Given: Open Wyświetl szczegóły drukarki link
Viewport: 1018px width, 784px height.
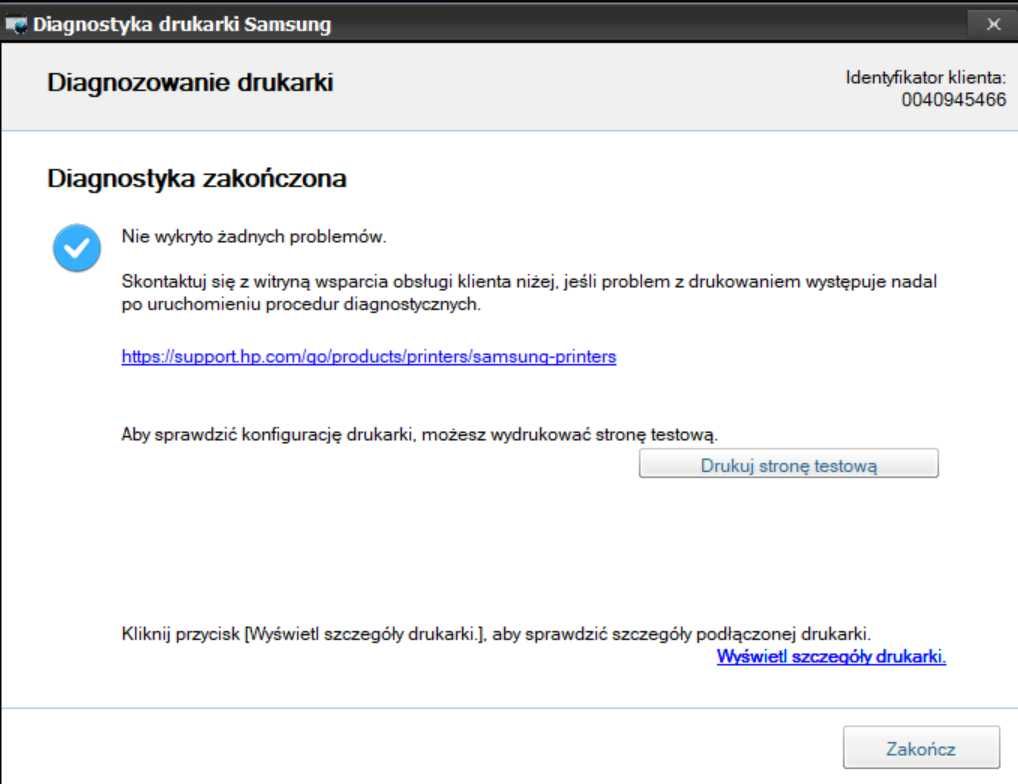Looking at the screenshot, I should (x=831, y=656).
